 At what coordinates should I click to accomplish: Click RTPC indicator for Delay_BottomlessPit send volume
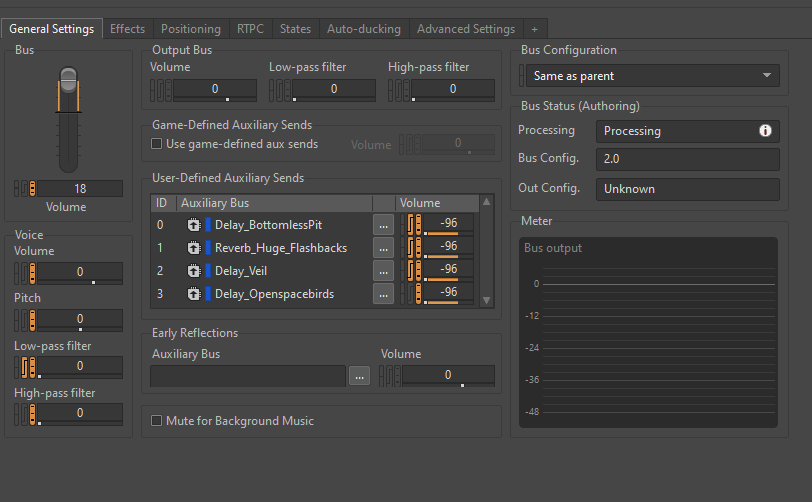418,225
